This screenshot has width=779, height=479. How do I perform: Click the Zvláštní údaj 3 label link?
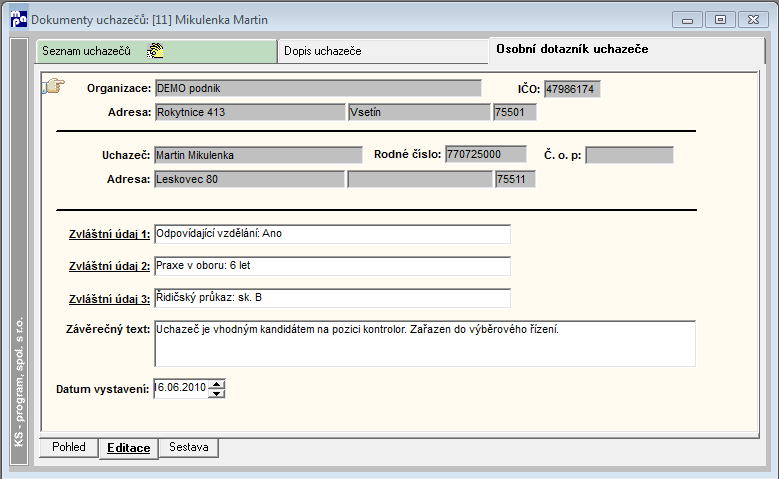(x=109, y=299)
